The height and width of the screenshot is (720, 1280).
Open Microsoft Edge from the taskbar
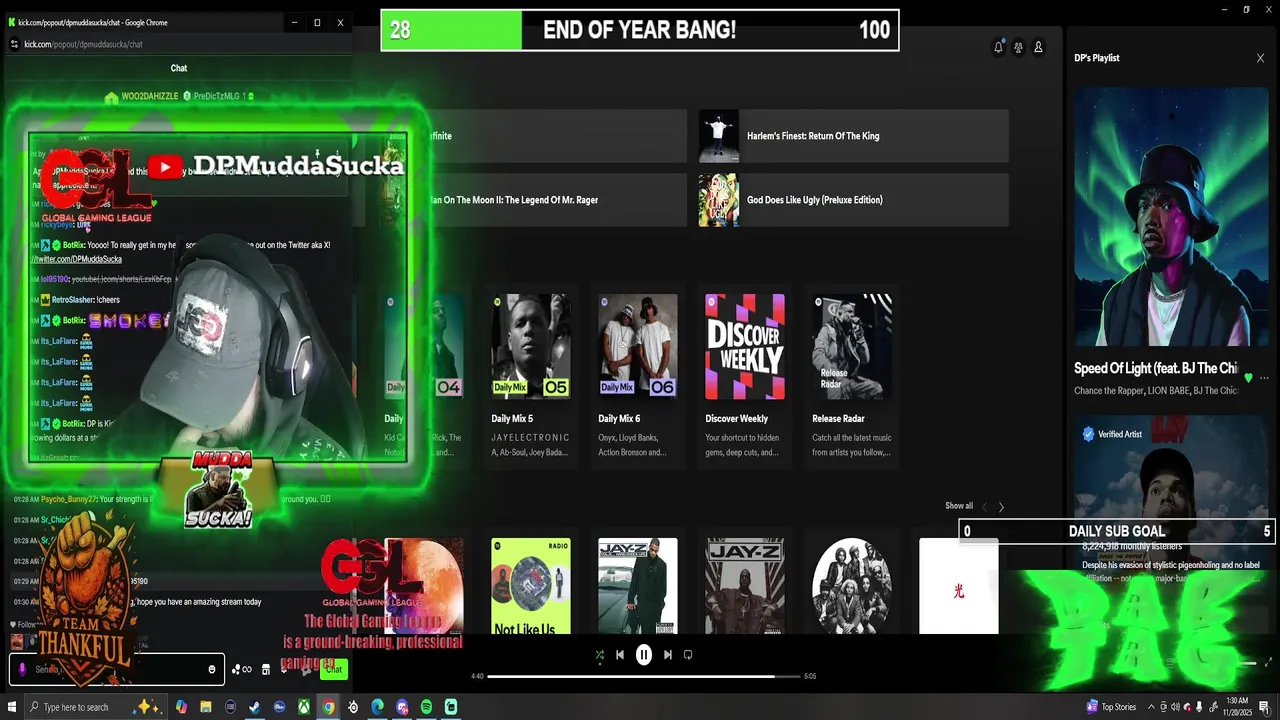pos(378,707)
